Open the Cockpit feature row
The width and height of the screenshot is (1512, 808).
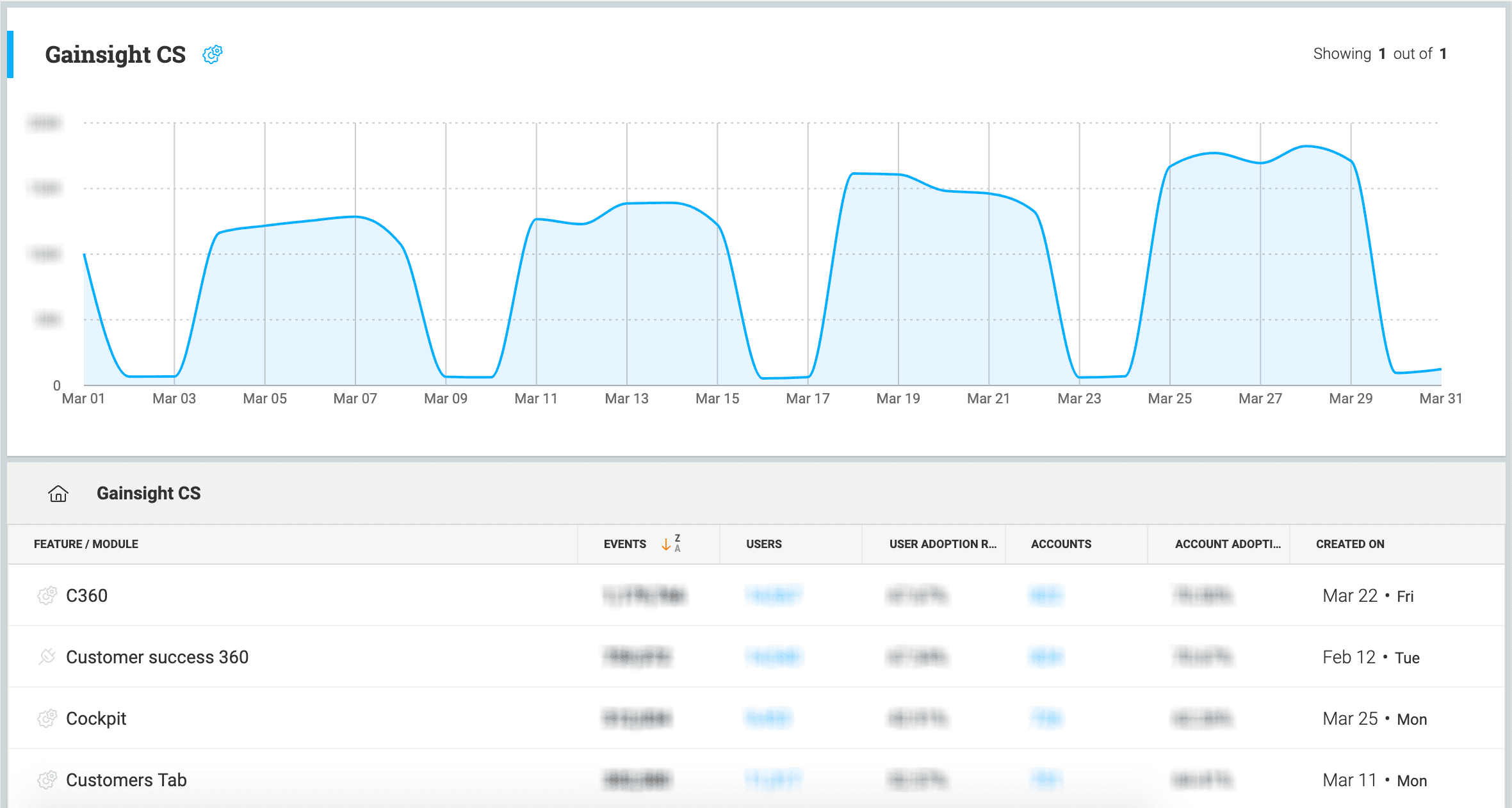click(x=96, y=718)
